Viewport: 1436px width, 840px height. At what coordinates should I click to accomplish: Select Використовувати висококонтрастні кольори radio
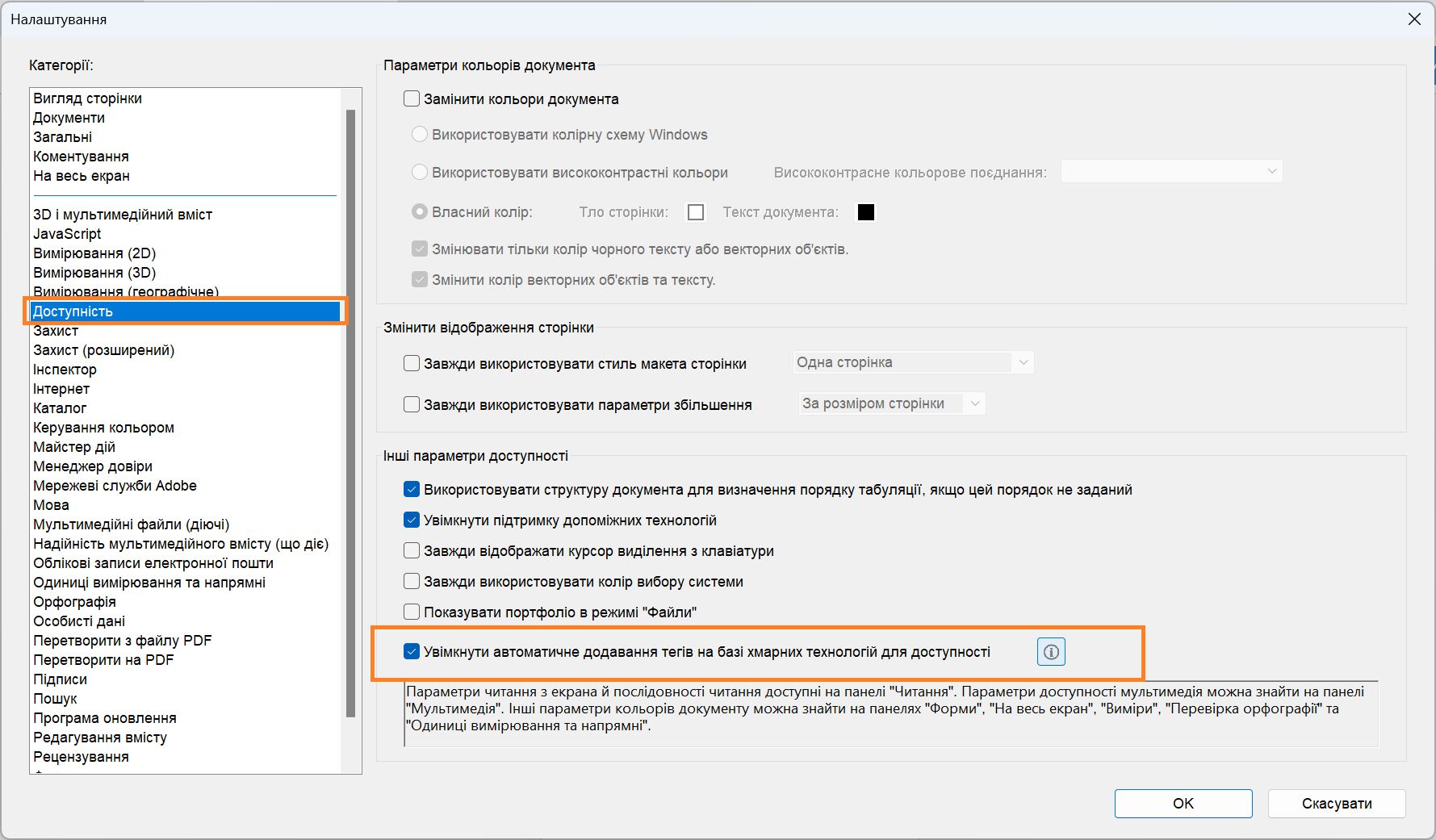(x=420, y=172)
